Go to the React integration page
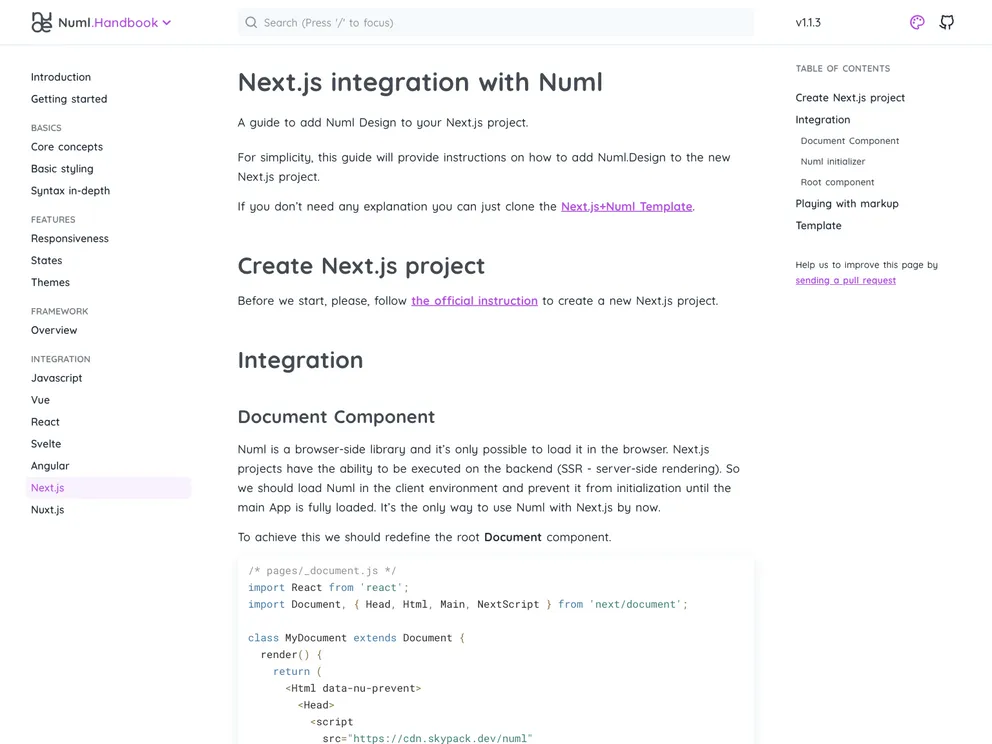This screenshot has height=744, width=992. (x=45, y=422)
